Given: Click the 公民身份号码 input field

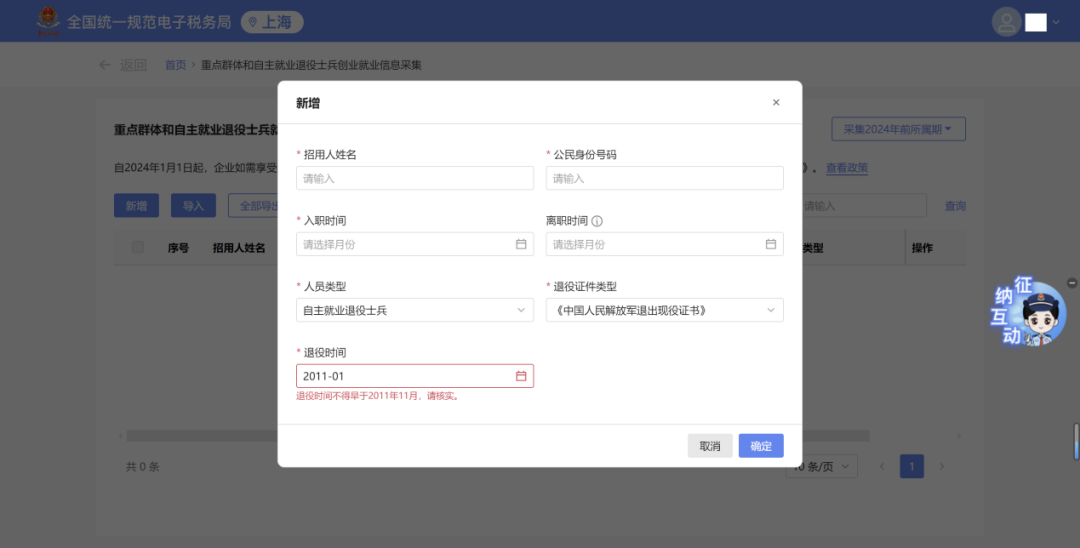Looking at the screenshot, I should 664,178.
